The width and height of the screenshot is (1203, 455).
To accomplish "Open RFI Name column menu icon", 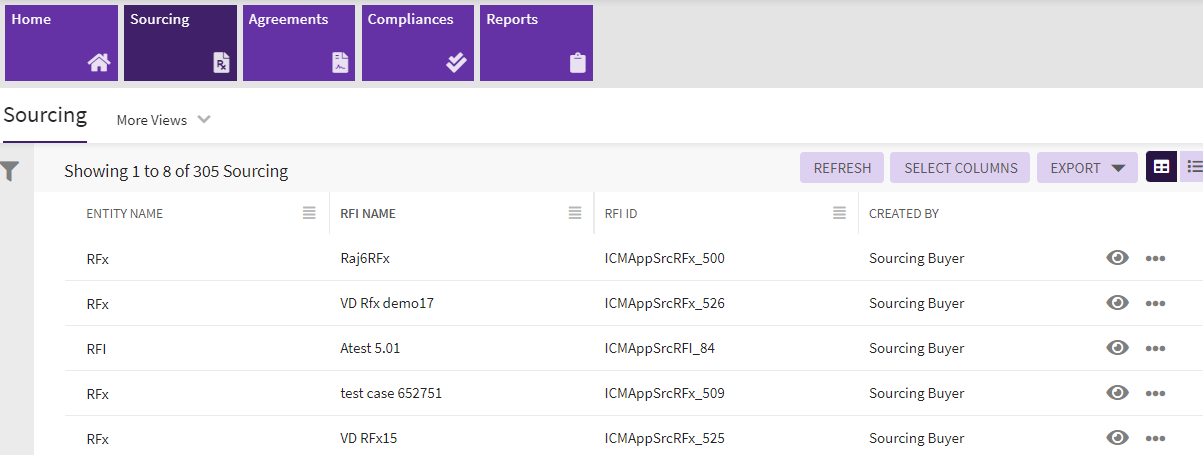I will tap(574, 213).
